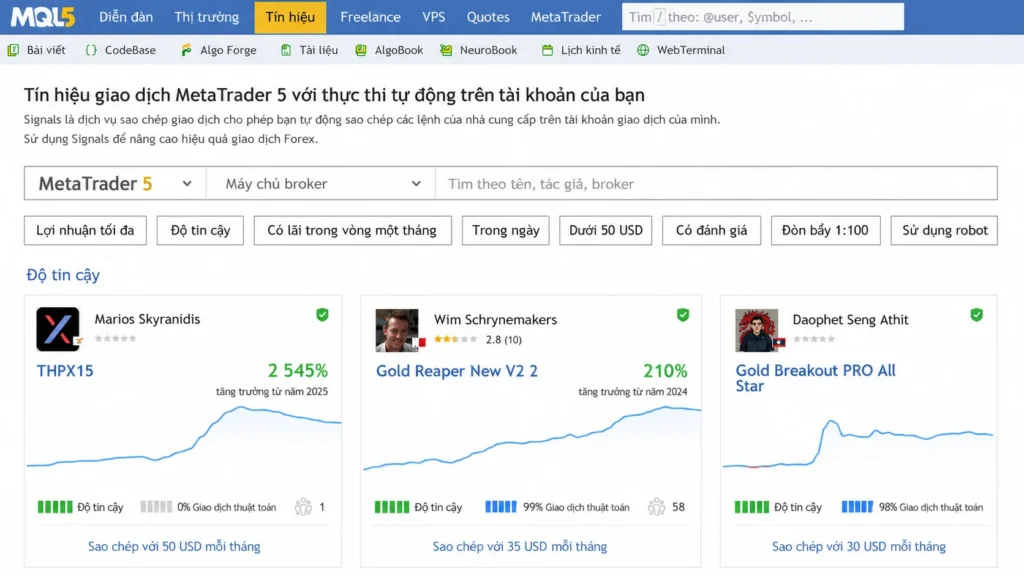The height and width of the screenshot is (576, 1024).
Task: Click the MQL5 logo
Action: coord(42,17)
